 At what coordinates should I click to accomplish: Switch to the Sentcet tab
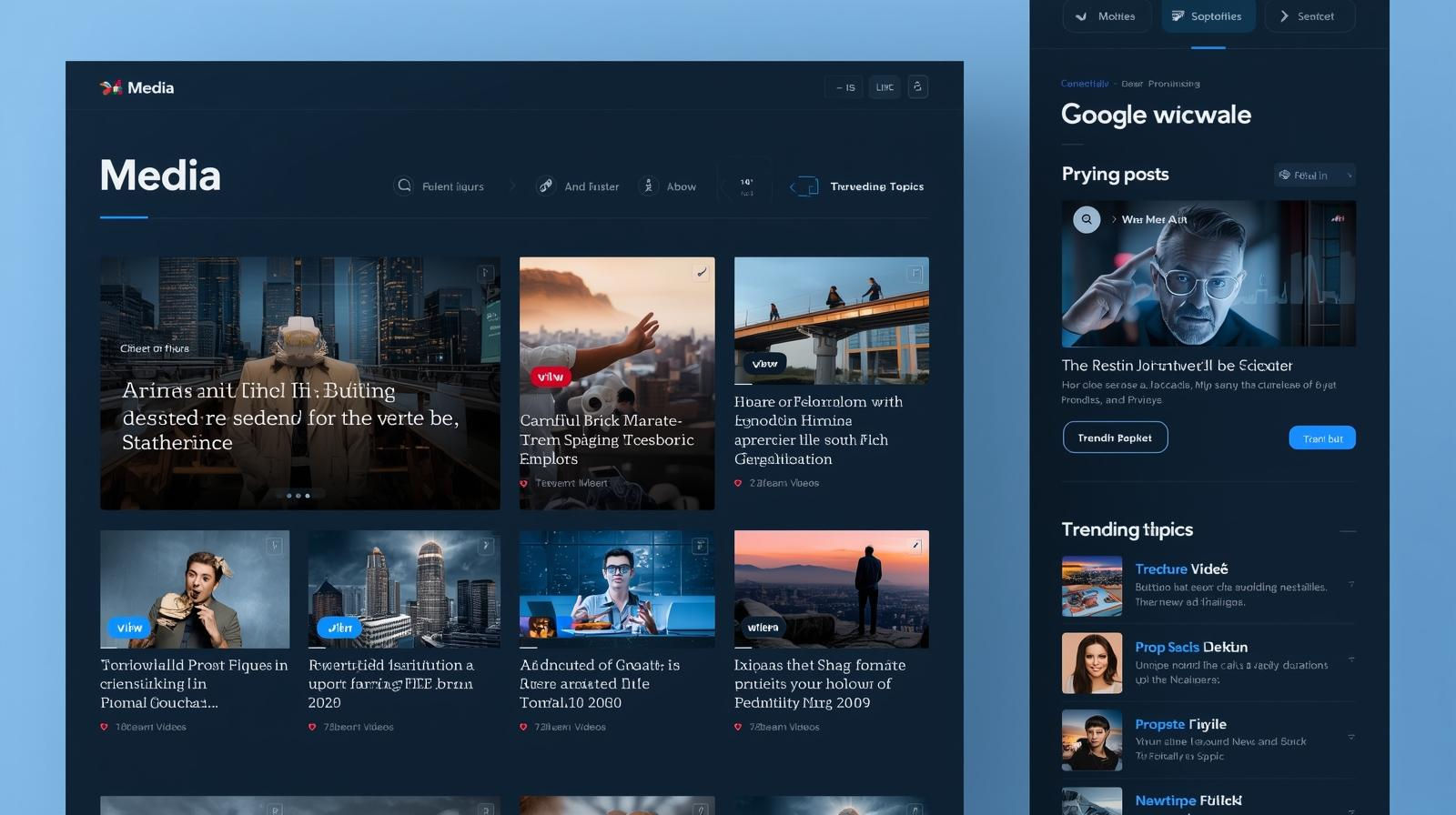pos(1309,16)
